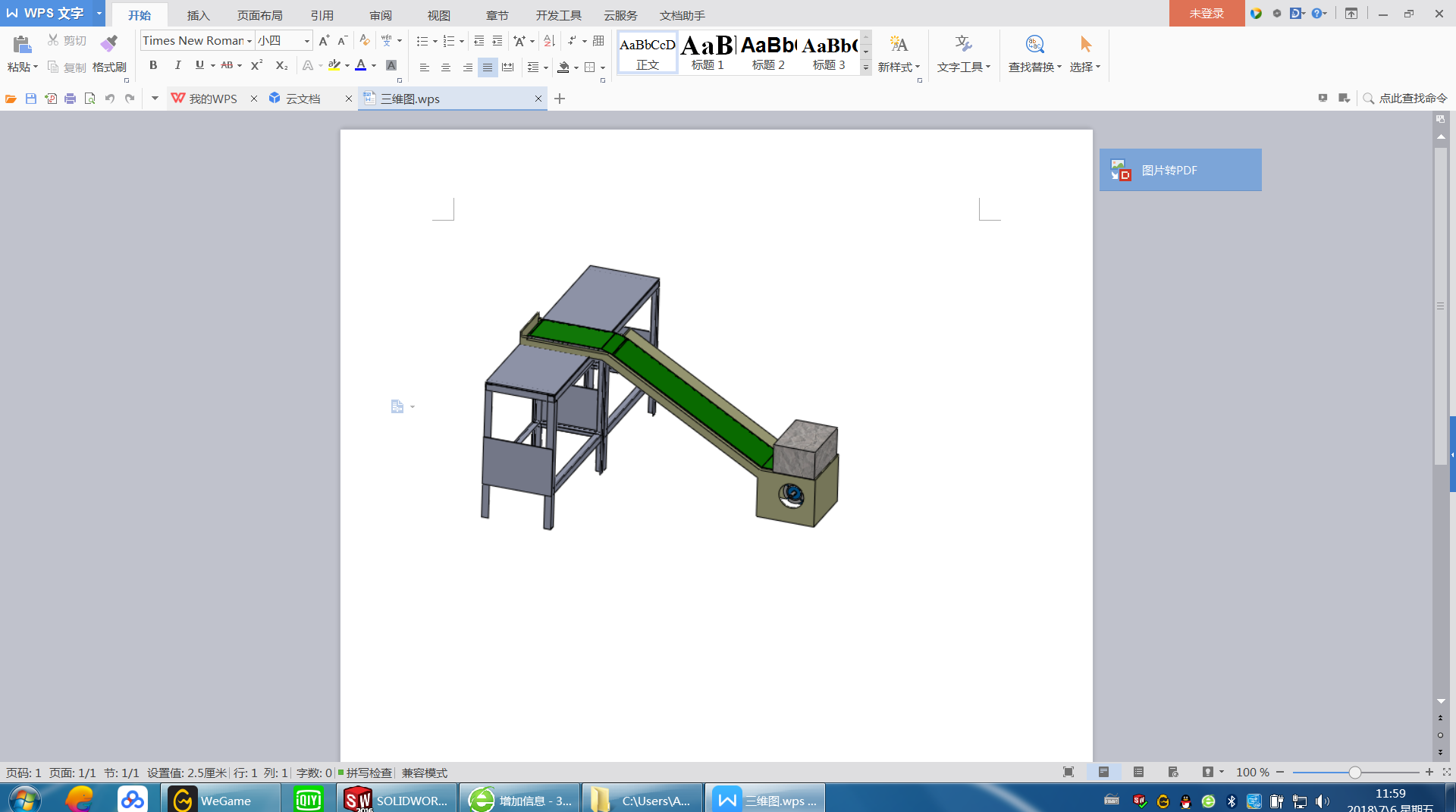Click the Superscript X² icon
Screen dimensions: 1456x812
point(256,66)
